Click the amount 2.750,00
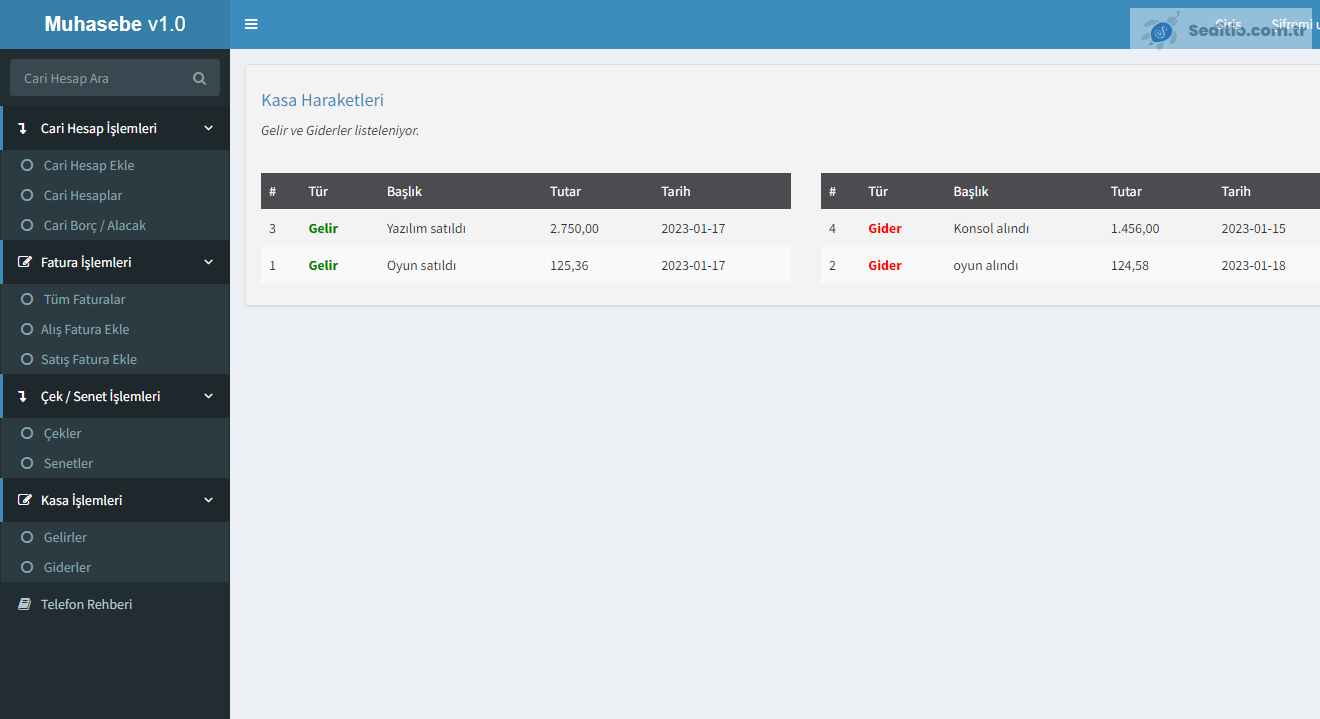1320x719 pixels. coord(574,228)
